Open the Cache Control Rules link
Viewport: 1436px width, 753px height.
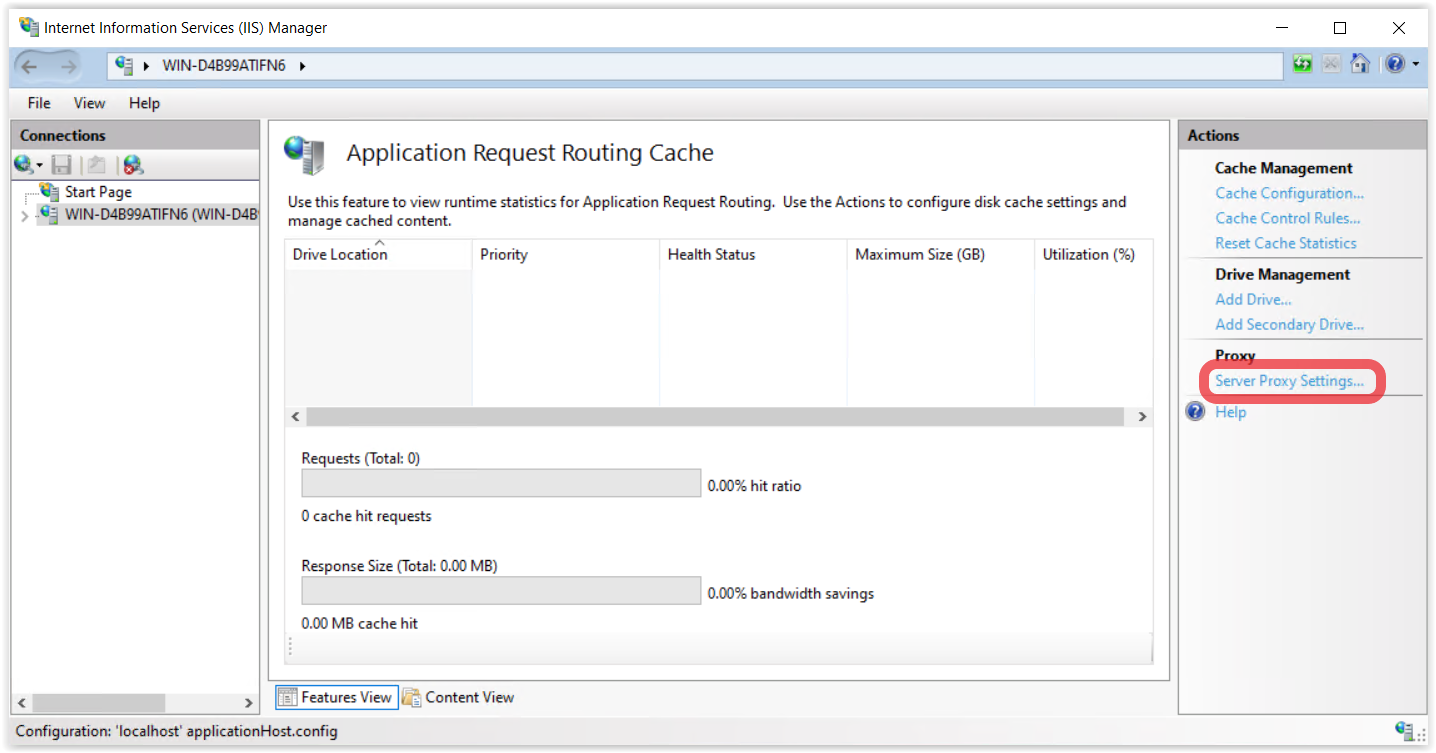(x=1288, y=218)
